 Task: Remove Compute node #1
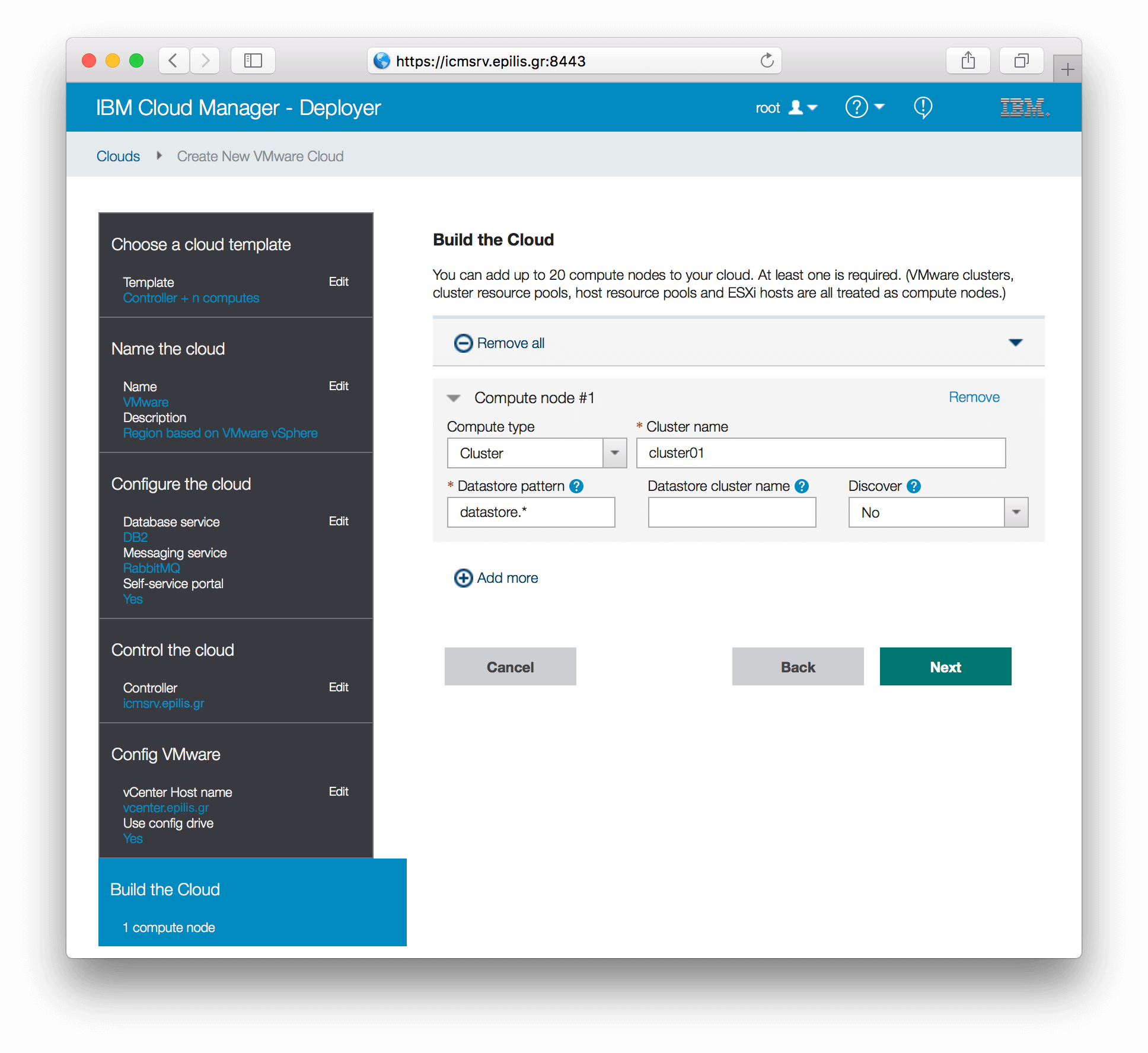[974, 397]
